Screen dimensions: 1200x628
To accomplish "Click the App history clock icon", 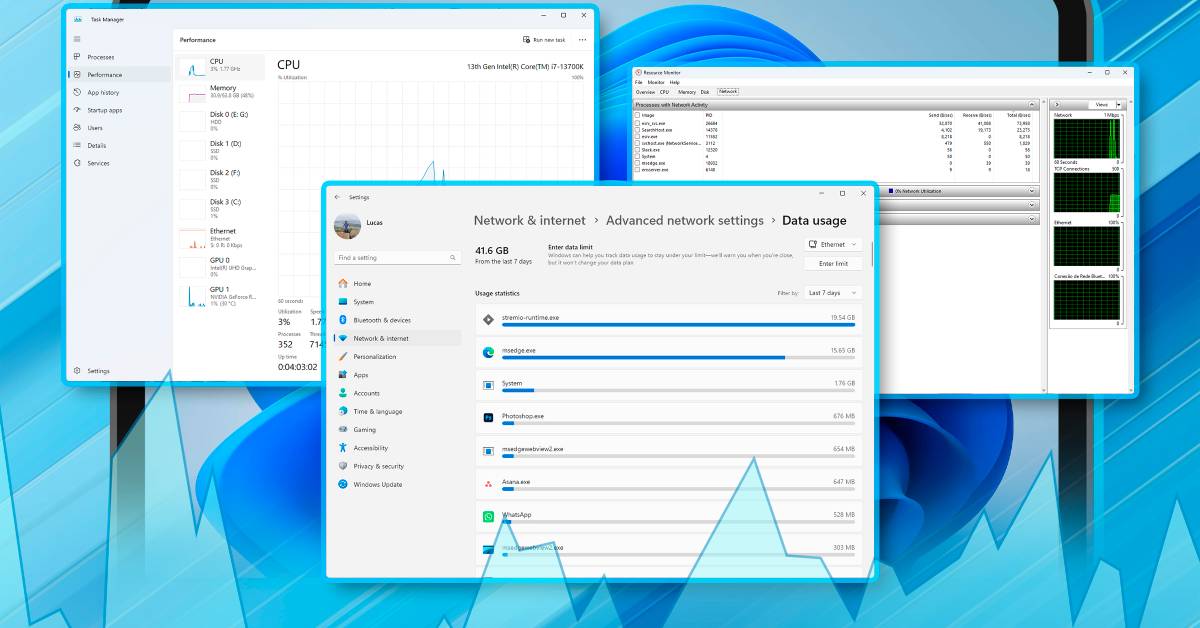I will (77, 92).
